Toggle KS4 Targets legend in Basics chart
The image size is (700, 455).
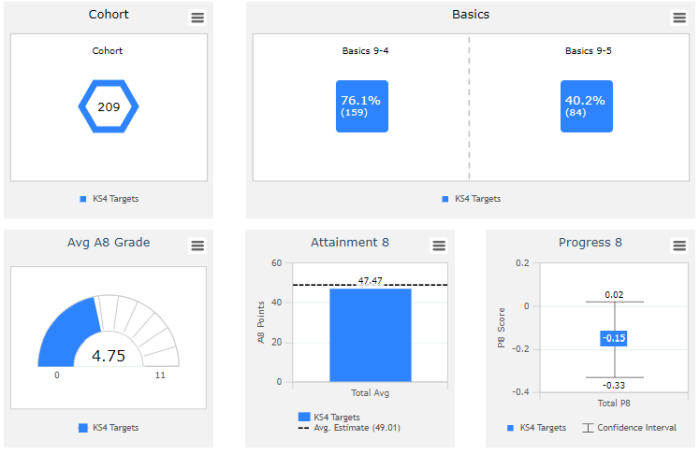(x=471, y=199)
